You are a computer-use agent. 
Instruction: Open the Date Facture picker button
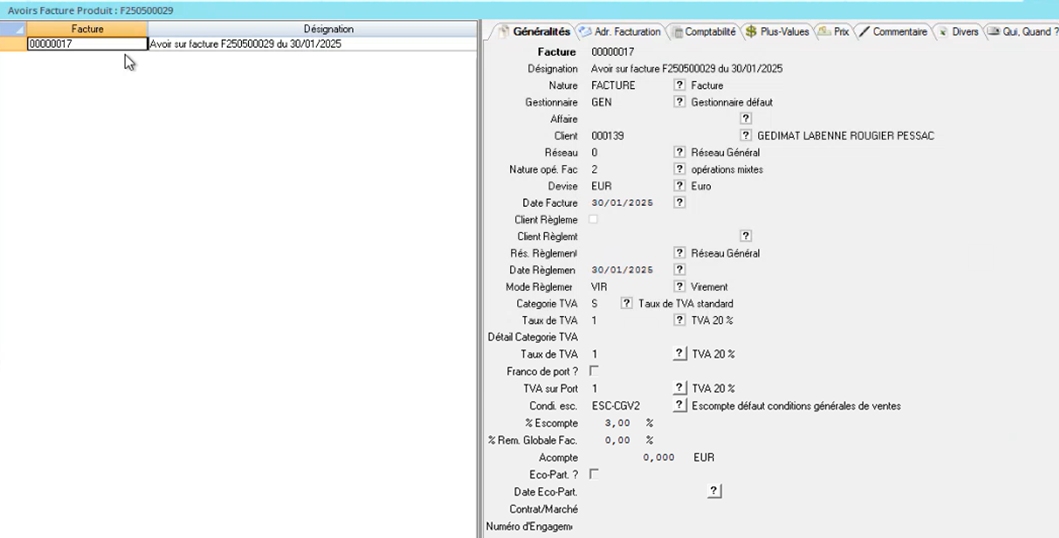coord(680,202)
